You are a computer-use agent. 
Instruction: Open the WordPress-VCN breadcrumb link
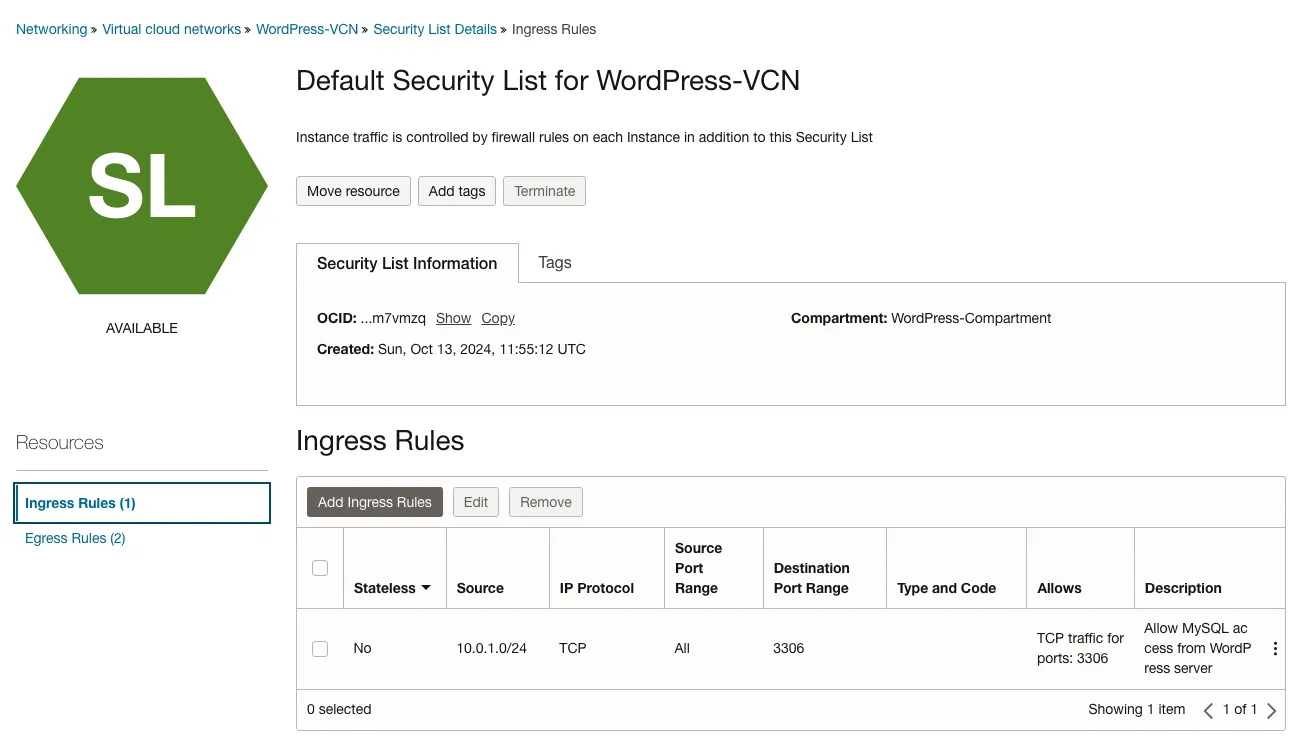tap(307, 29)
